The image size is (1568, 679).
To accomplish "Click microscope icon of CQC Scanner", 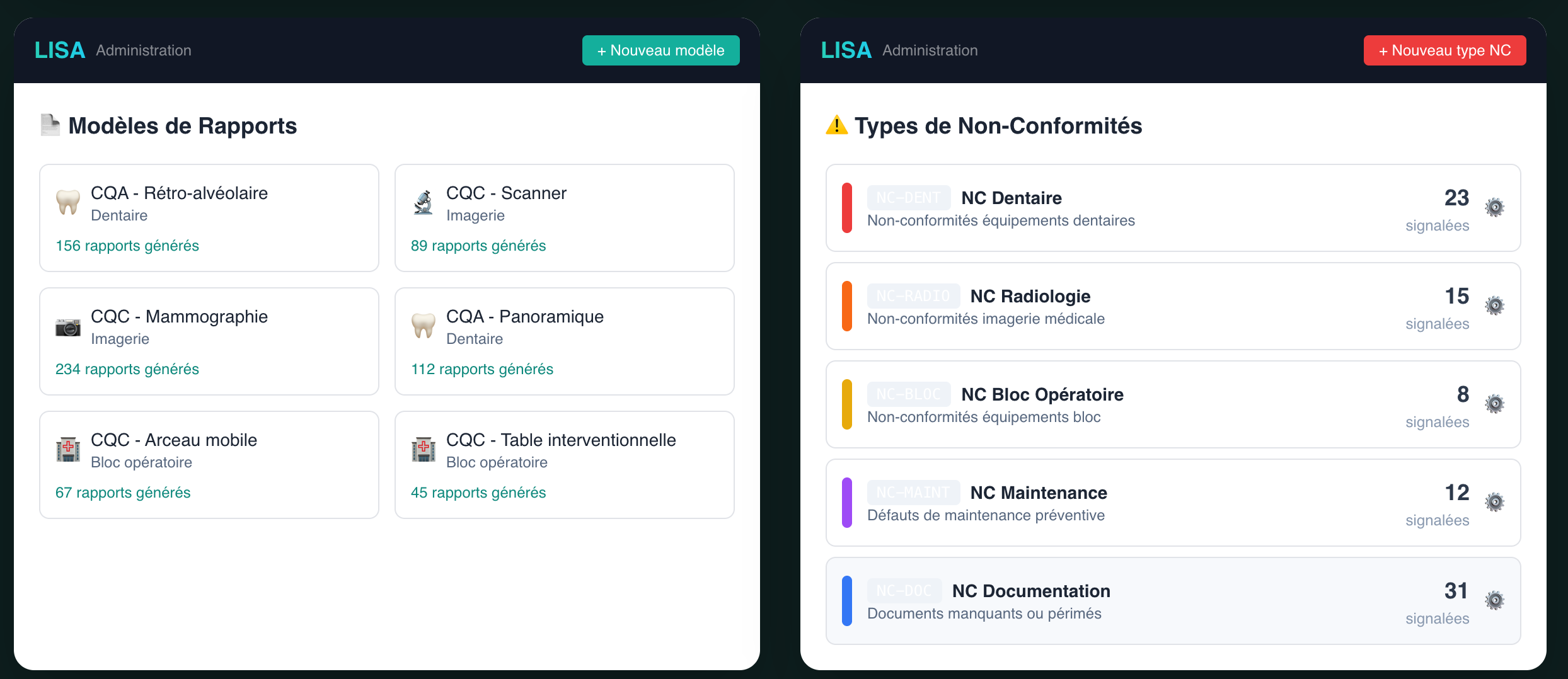I will [x=424, y=202].
